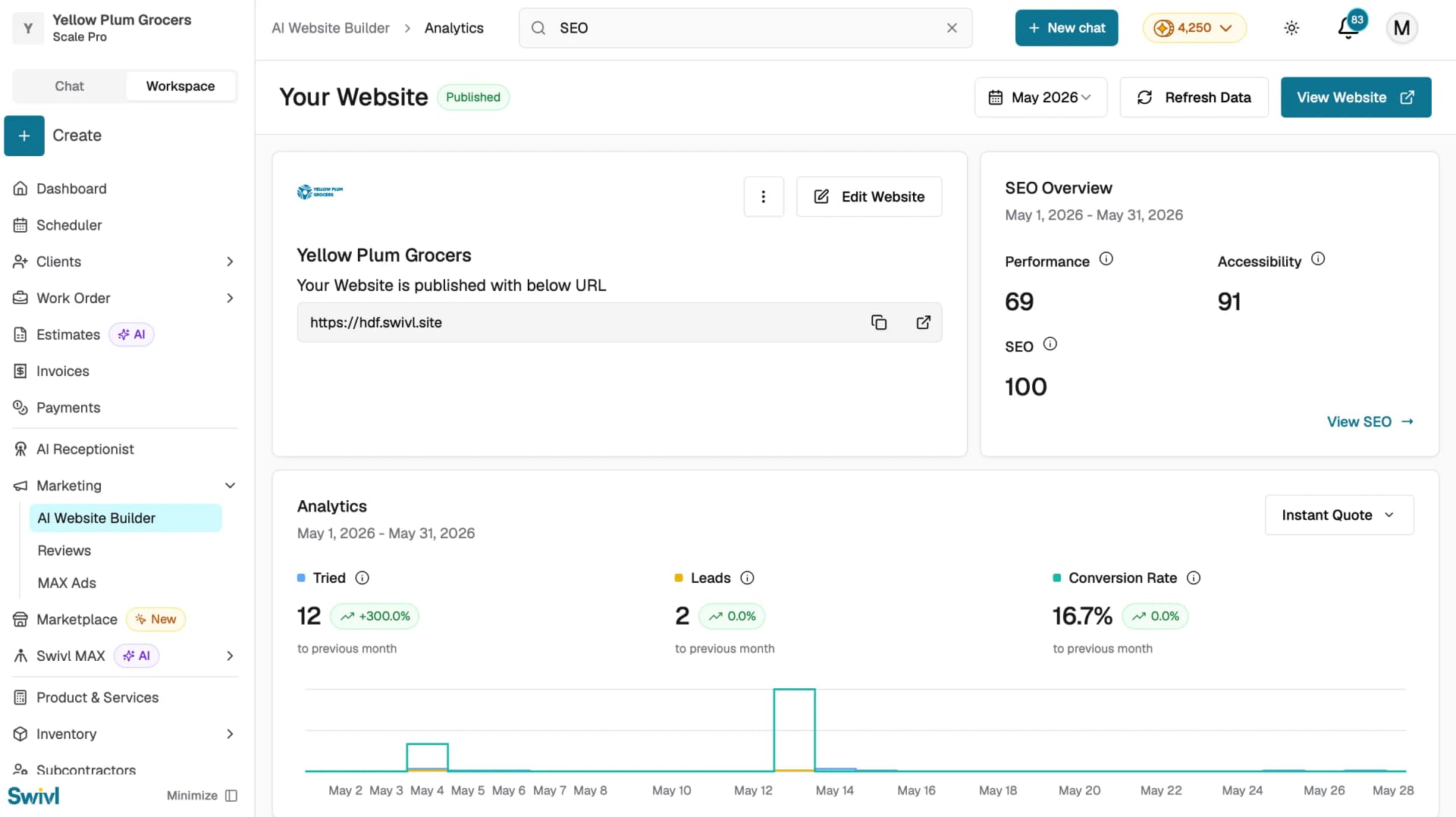
Task: Click the Create plus button
Action: click(24, 136)
